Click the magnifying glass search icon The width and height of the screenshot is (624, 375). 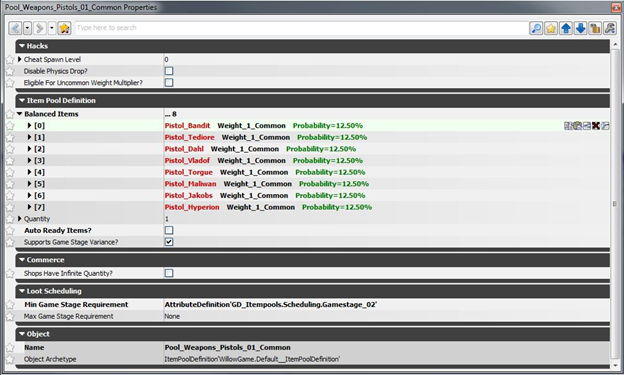coord(536,28)
